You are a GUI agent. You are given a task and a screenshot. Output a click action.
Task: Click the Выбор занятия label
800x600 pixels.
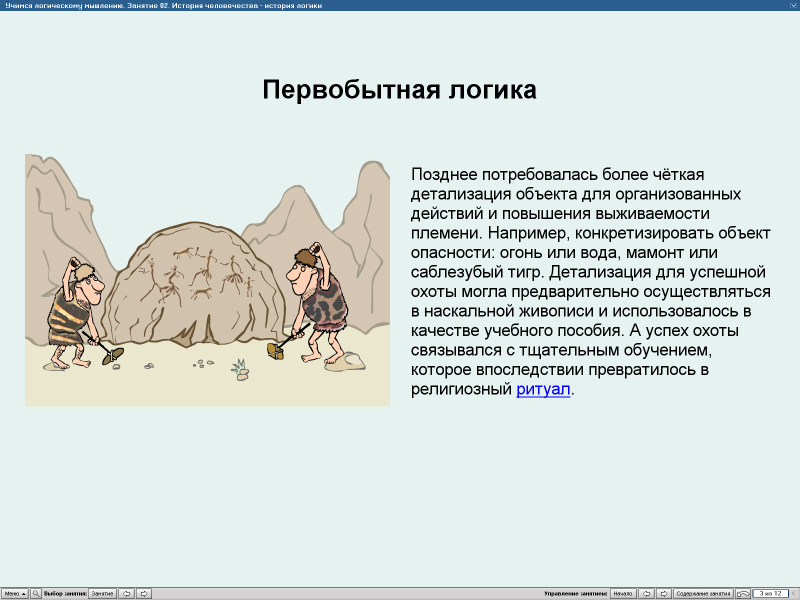[x=64, y=592]
